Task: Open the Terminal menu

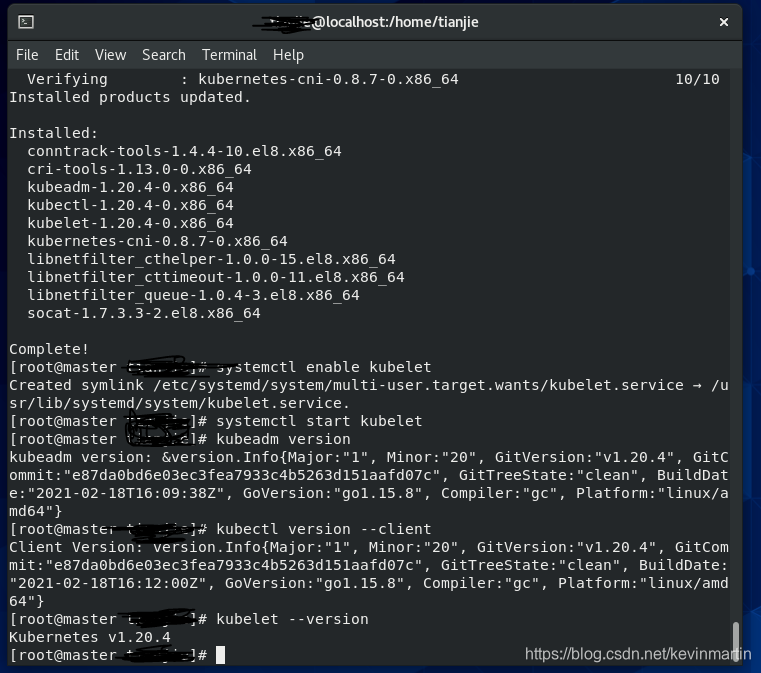Action: click(229, 55)
